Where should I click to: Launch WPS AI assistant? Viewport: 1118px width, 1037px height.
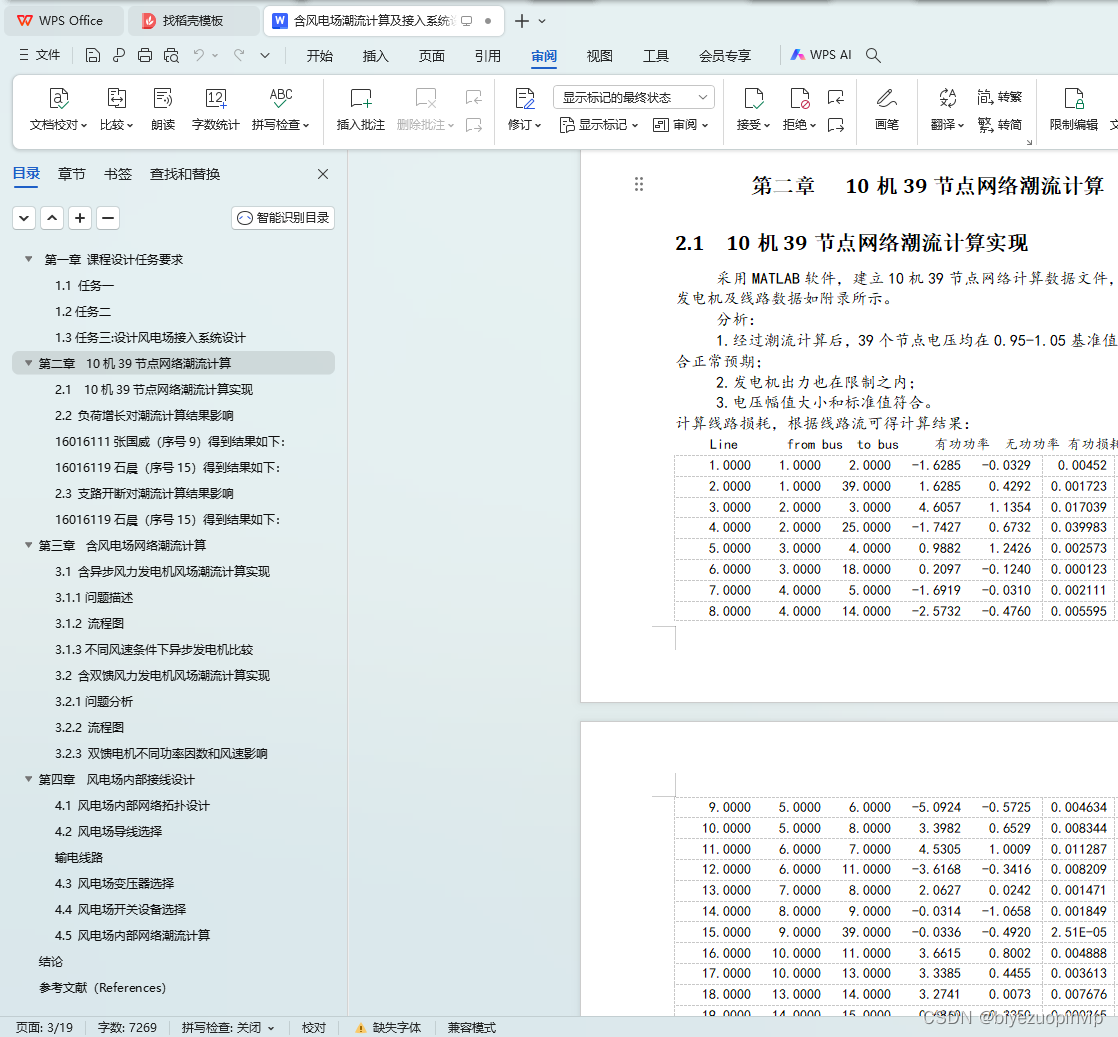pos(821,55)
